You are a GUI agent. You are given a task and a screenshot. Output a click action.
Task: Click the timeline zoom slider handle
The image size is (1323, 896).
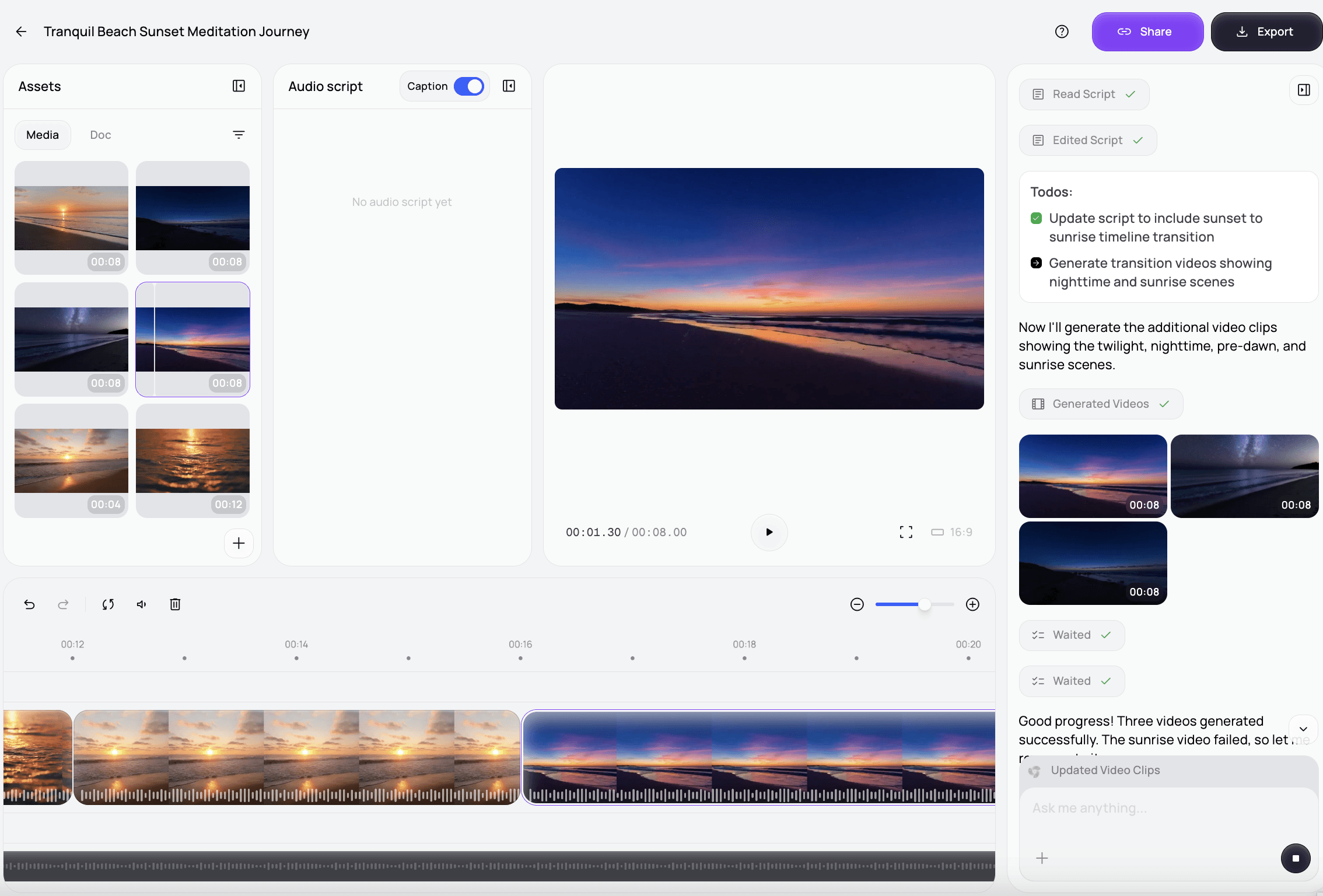pyautogui.click(x=925, y=604)
